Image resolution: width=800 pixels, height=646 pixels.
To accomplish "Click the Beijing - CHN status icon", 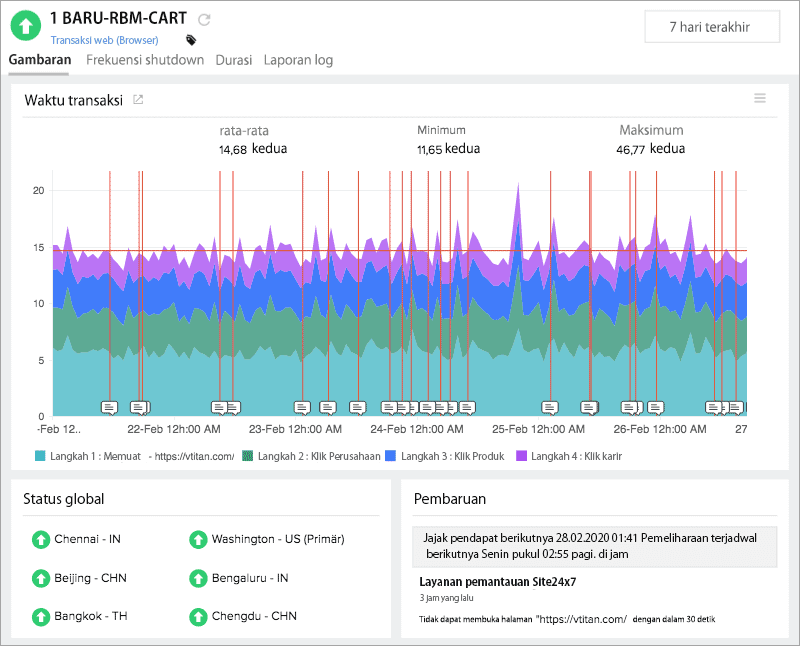I will [40, 578].
